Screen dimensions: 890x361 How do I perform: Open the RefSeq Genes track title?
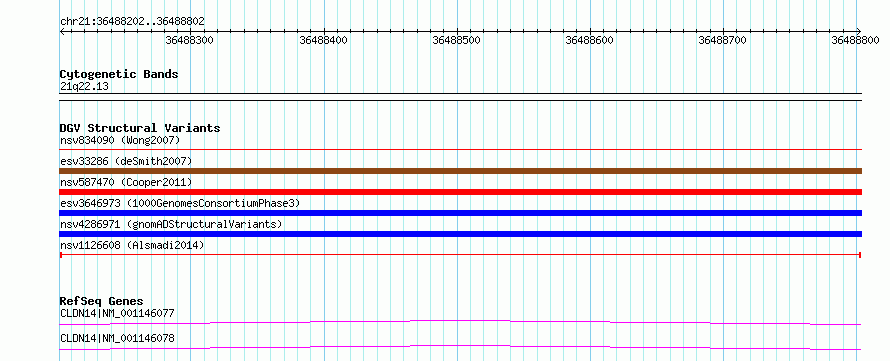pyautogui.click(x=102, y=301)
